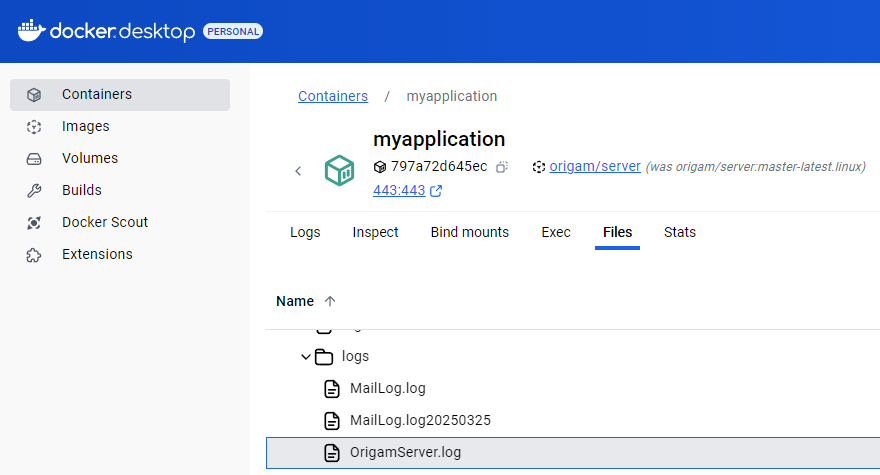
Task: Switch to the Inspect tab
Action: pos(375,232)
